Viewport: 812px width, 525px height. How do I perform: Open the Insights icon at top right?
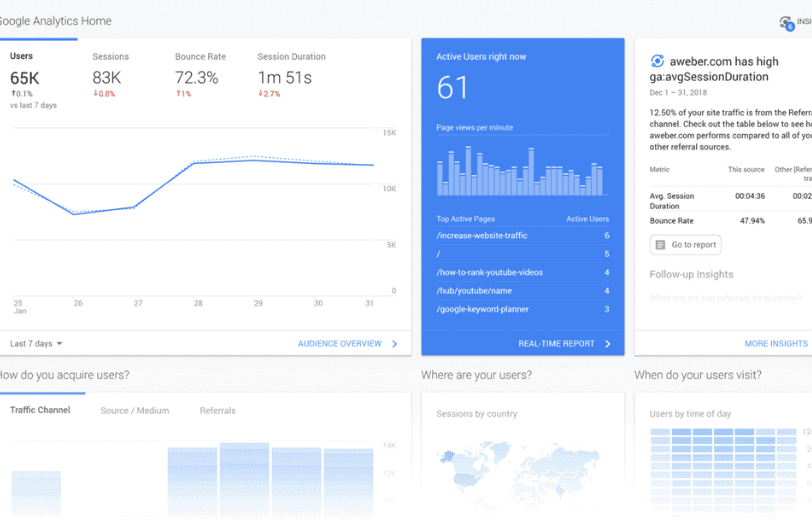pyautogui.click(x=787, y=23)
